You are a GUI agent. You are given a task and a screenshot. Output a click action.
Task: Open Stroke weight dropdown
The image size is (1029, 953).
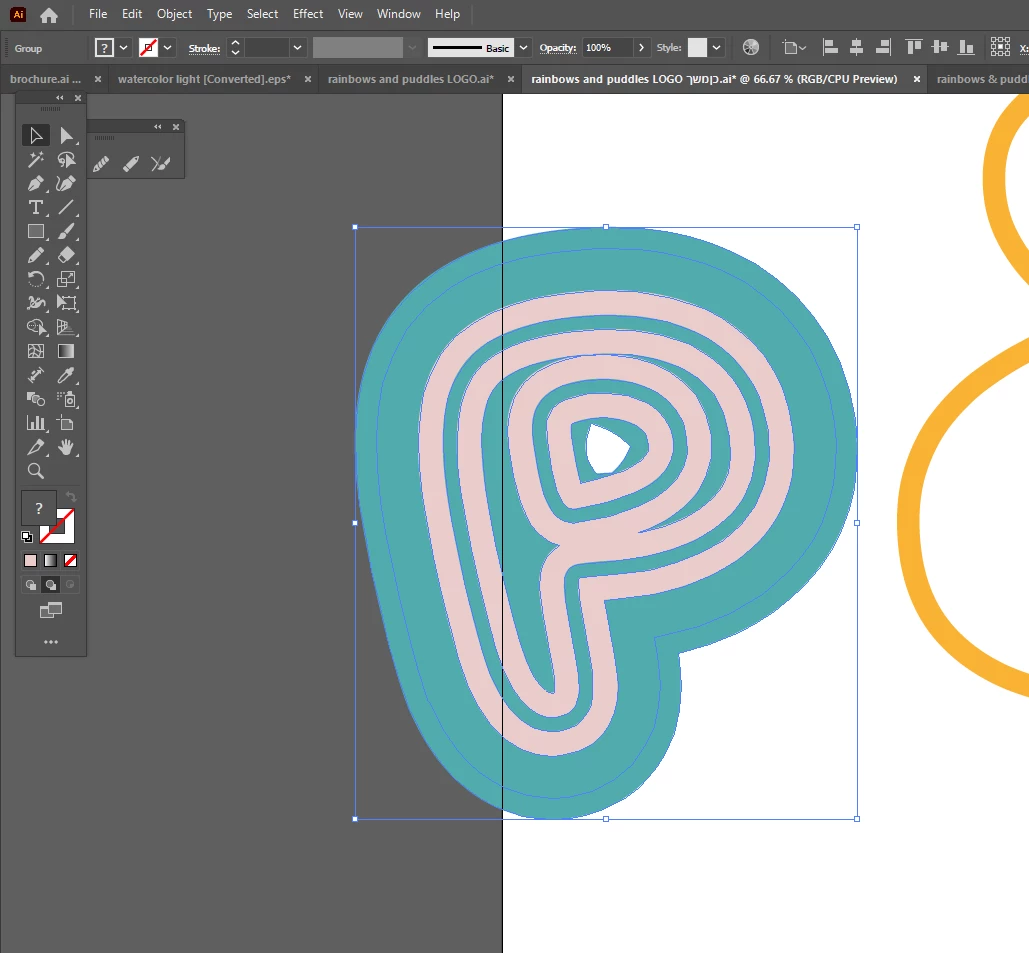coord(297,48)
